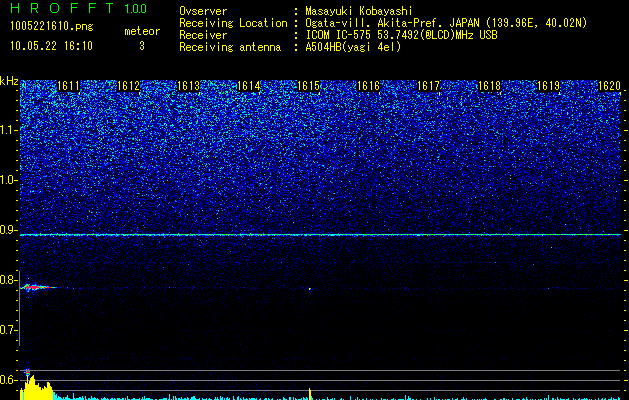Screen dimensions: 629x400
Task: Click the 1613 time marker
Action: (x=189, y=86)
